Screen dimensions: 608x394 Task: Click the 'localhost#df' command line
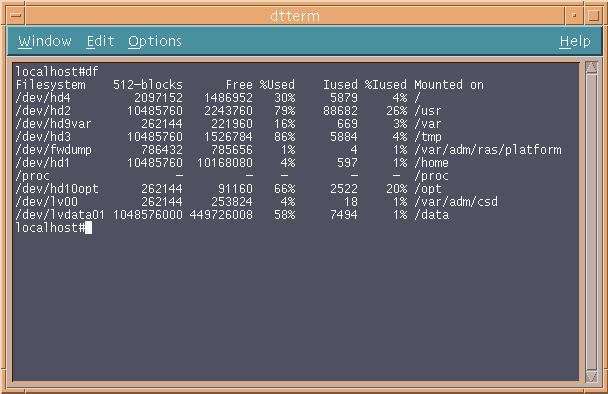[57, 72]
